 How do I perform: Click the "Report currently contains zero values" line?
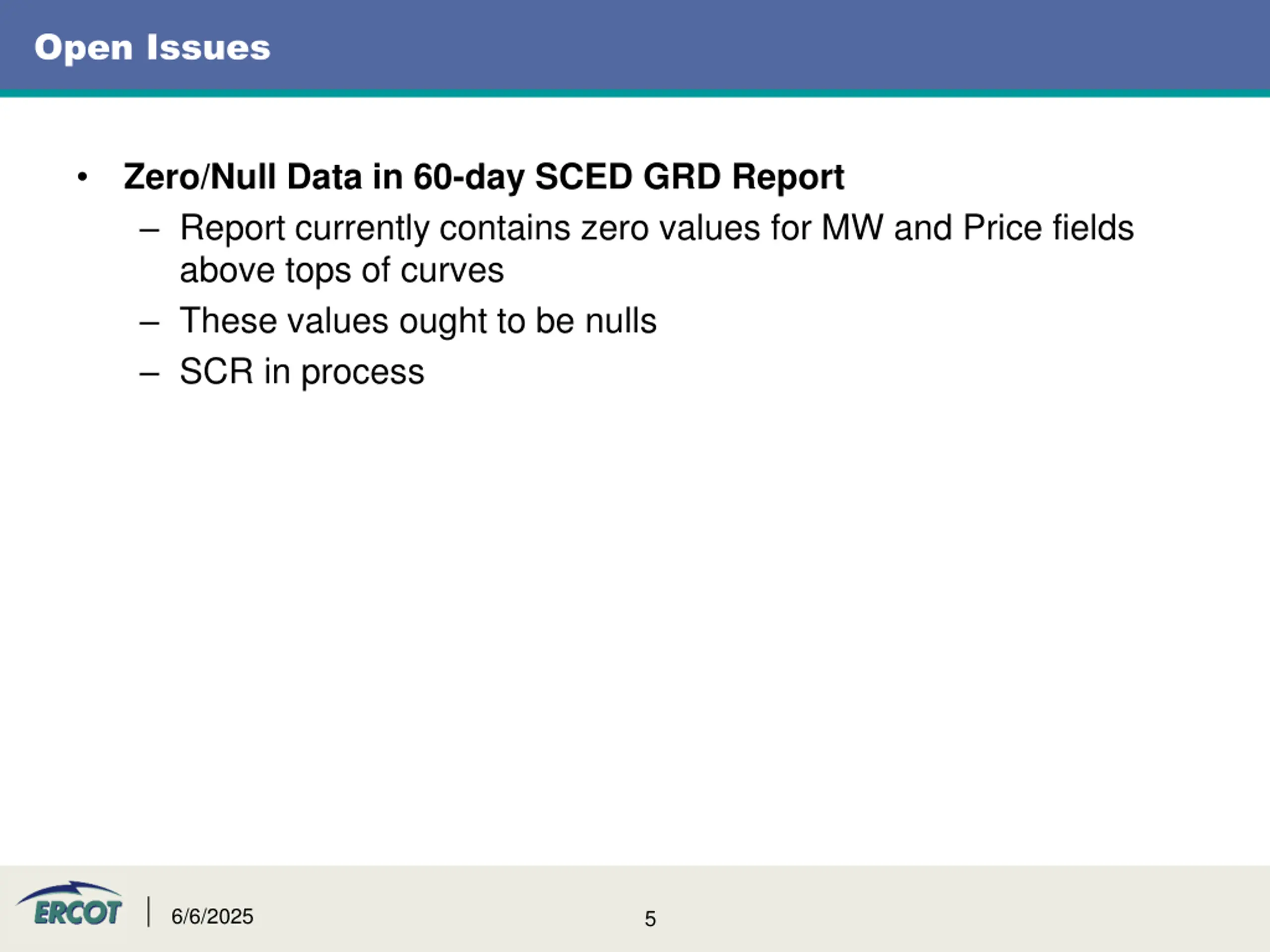(657, 228)
